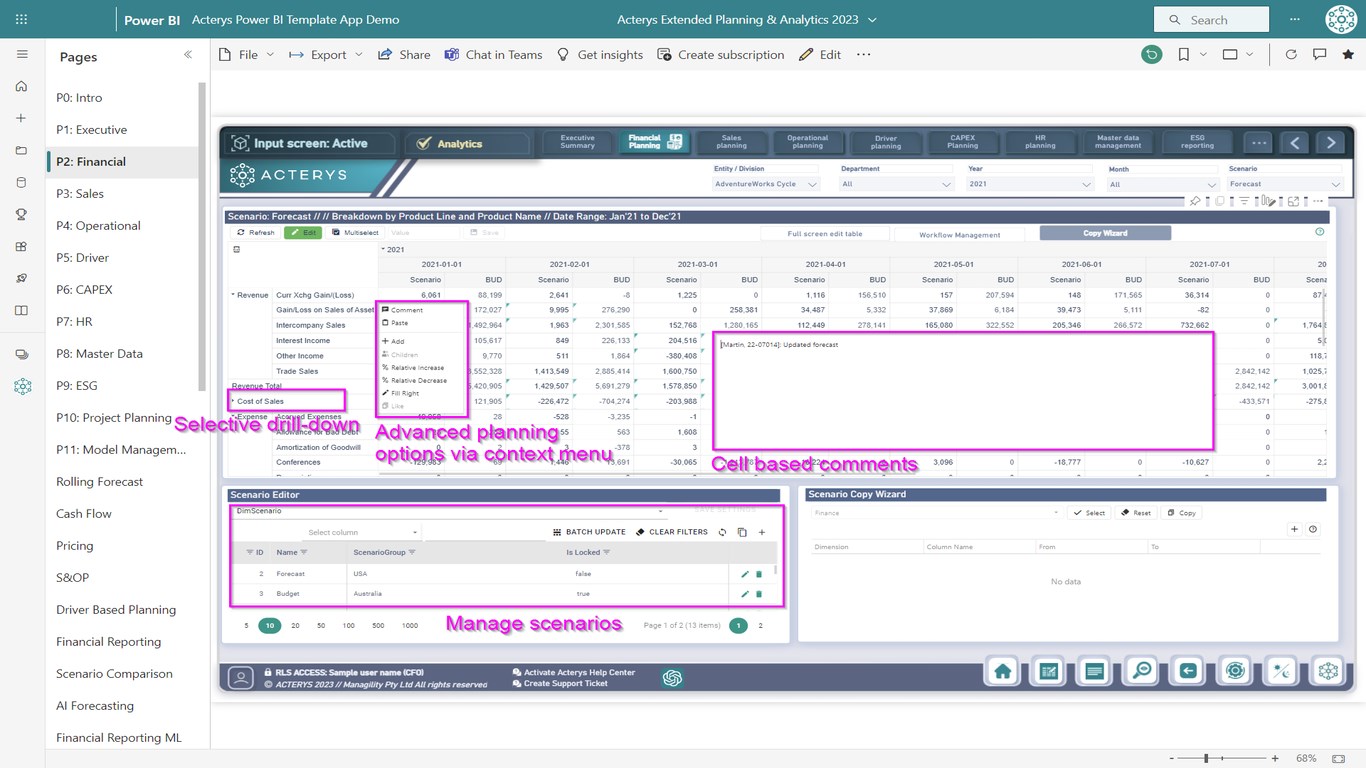Choose Fill Right in the context menu
The width and height of the screenshot is (1366, 768).
click(x=400, y=393)
